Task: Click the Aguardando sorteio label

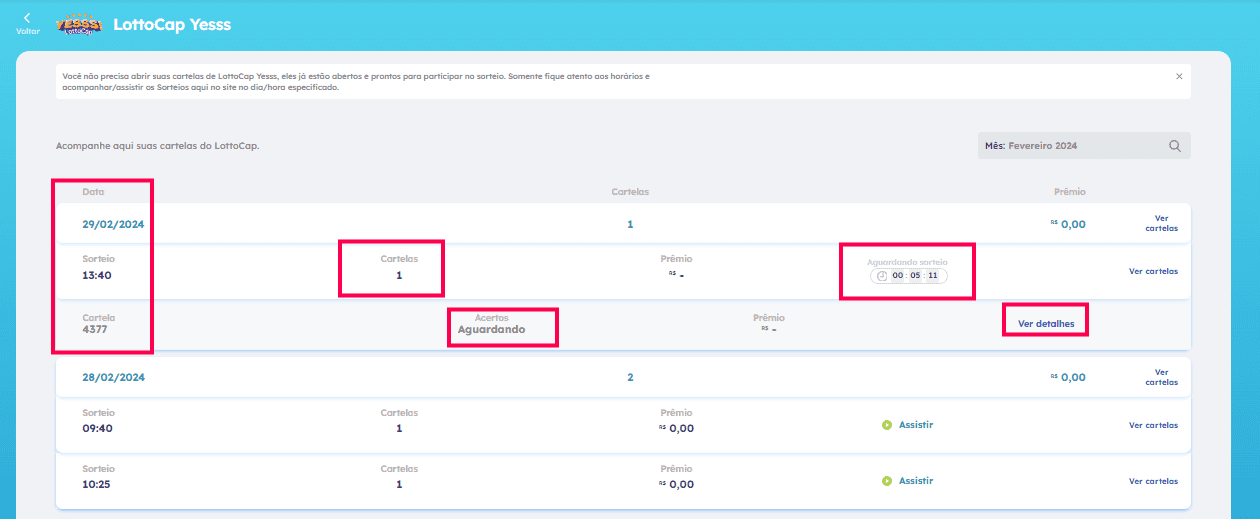Action: coord(906,261)
